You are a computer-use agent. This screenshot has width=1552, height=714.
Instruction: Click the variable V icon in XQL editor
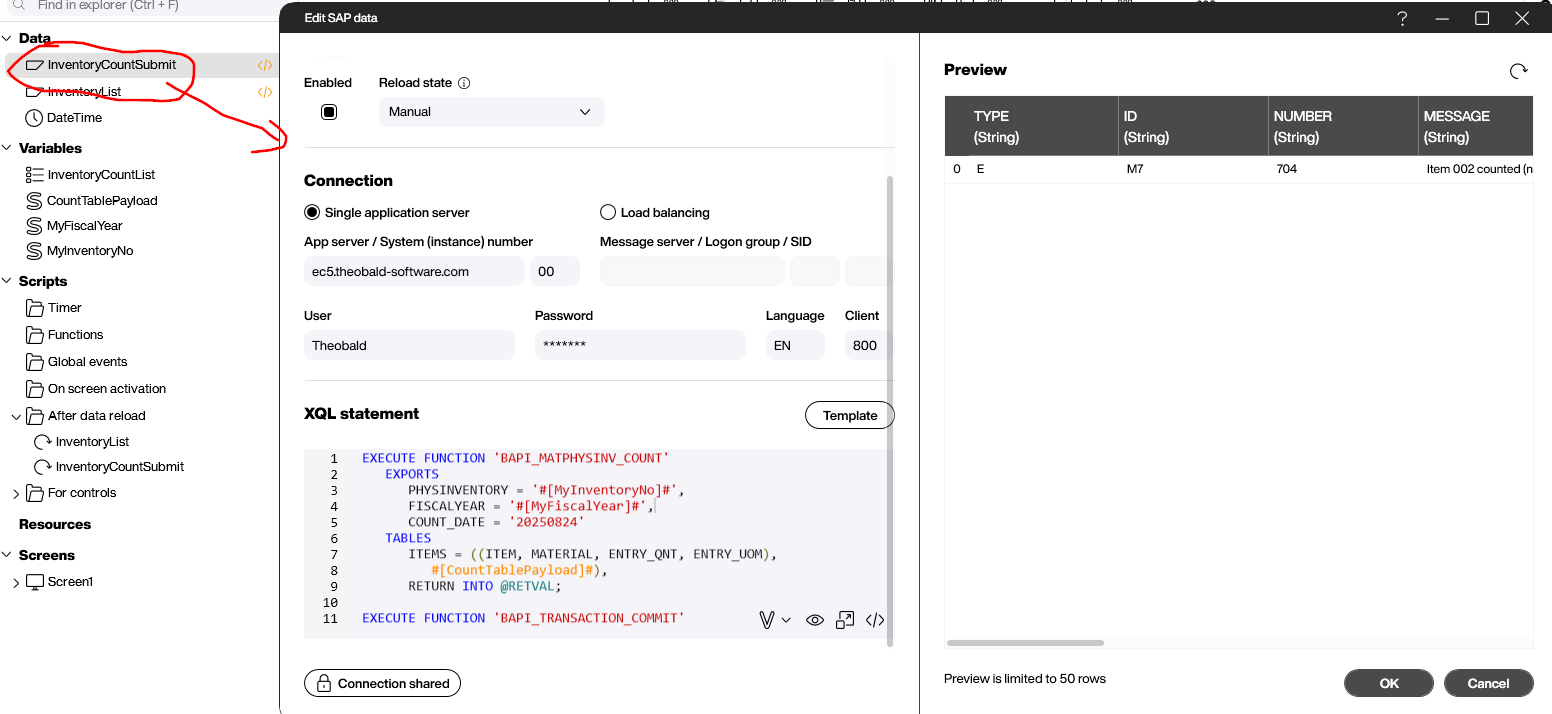pyautogui.click(x=767, y=620)
